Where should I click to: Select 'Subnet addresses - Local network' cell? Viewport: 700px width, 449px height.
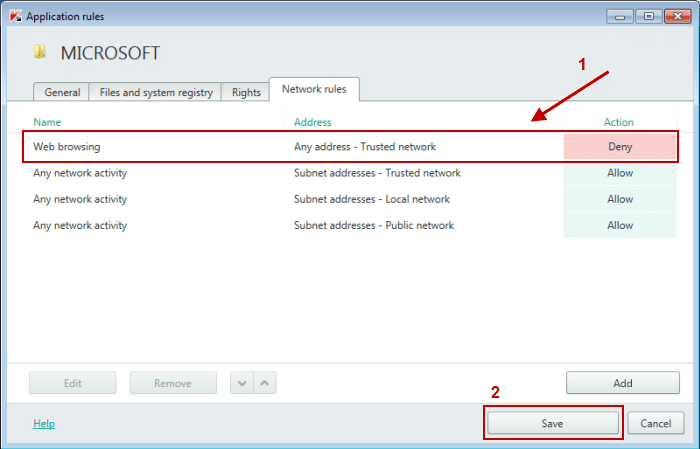(372, 199)
